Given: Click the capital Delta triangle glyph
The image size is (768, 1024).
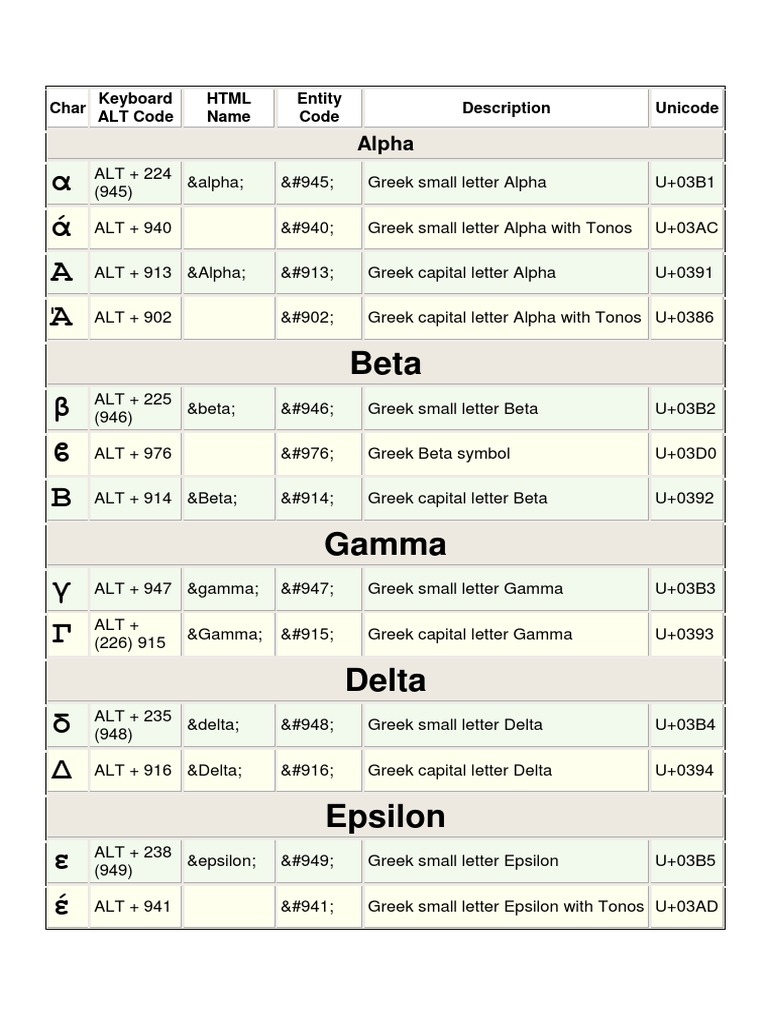Looking at the screenshot, I should [x=62, y=770].
